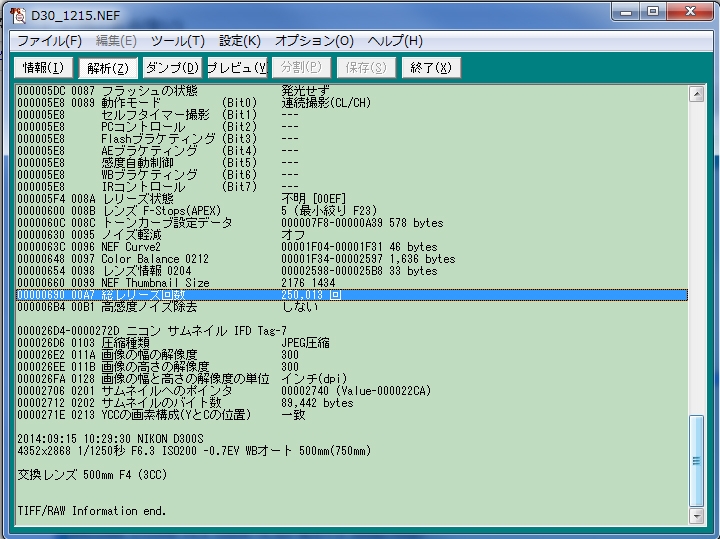Click the scrollbar up arrow
This screenshot has width=720, height=539.
pyautogui.click(x=697, y=95)
